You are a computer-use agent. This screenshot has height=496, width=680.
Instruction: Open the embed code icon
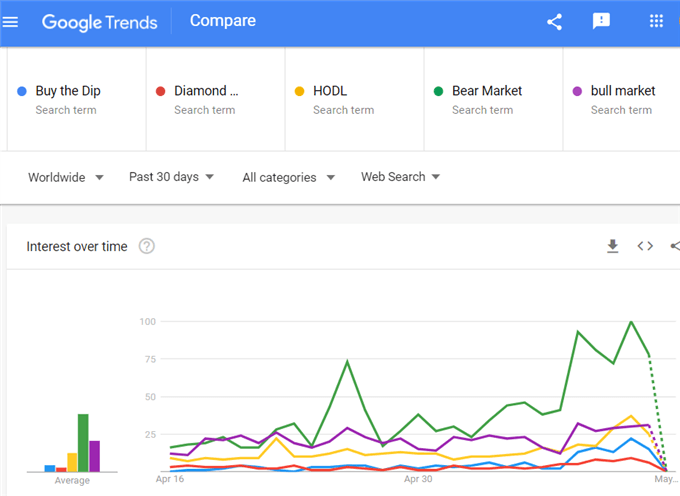tap(645, 246)
